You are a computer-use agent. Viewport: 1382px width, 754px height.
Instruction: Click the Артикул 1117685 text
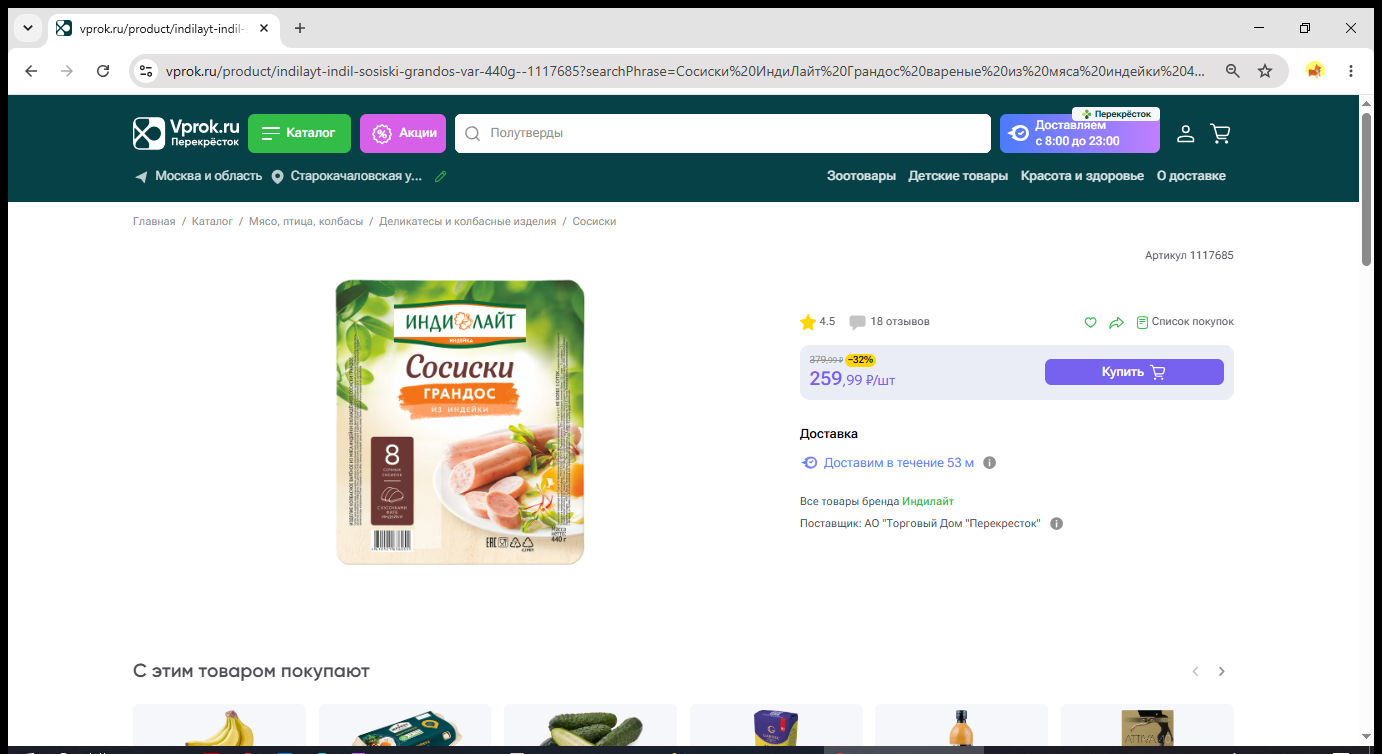tap(1189, 256)
